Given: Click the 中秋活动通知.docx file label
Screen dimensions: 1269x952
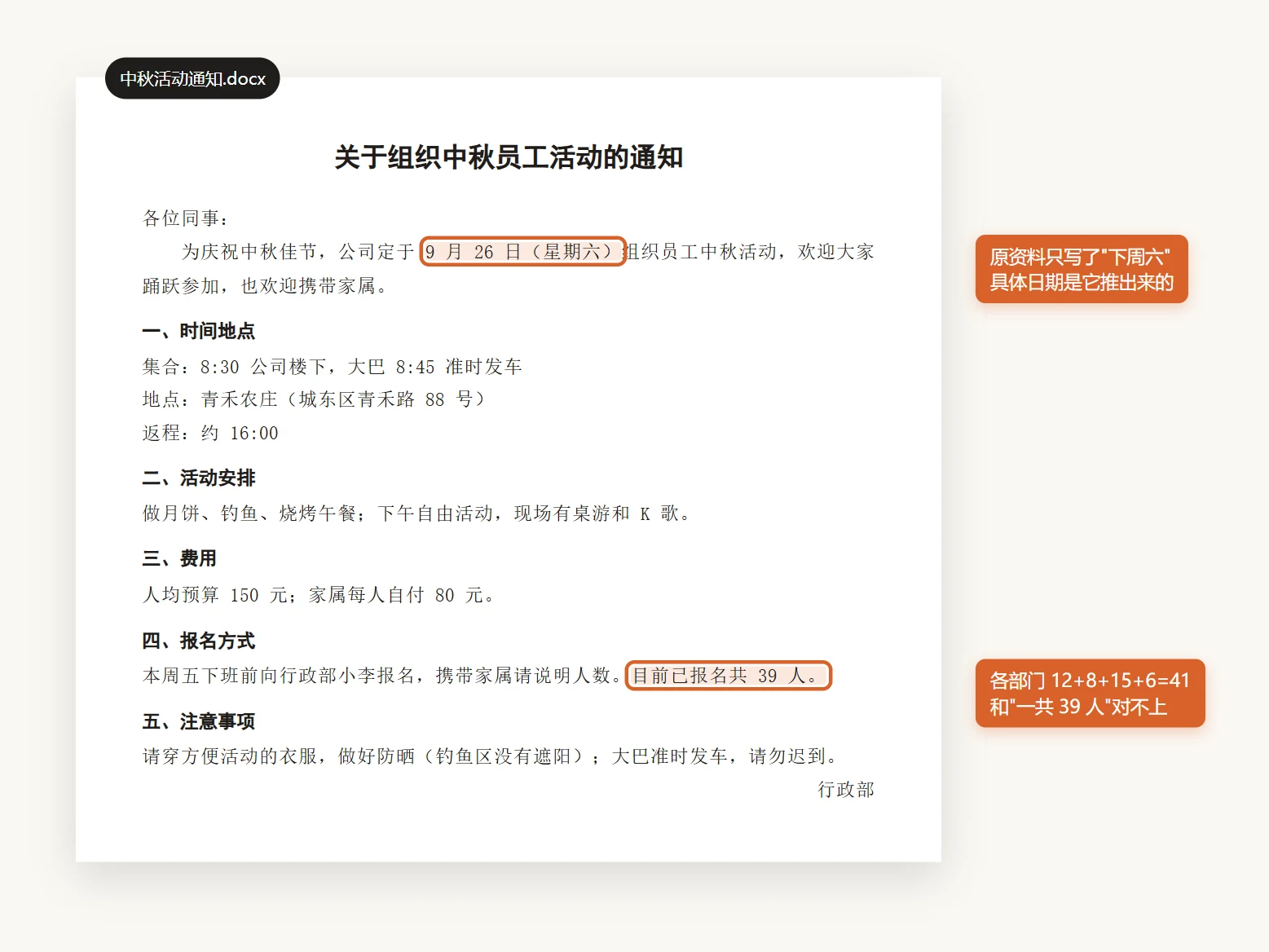Looking at the screenshot, I should [x=192, y=78].
